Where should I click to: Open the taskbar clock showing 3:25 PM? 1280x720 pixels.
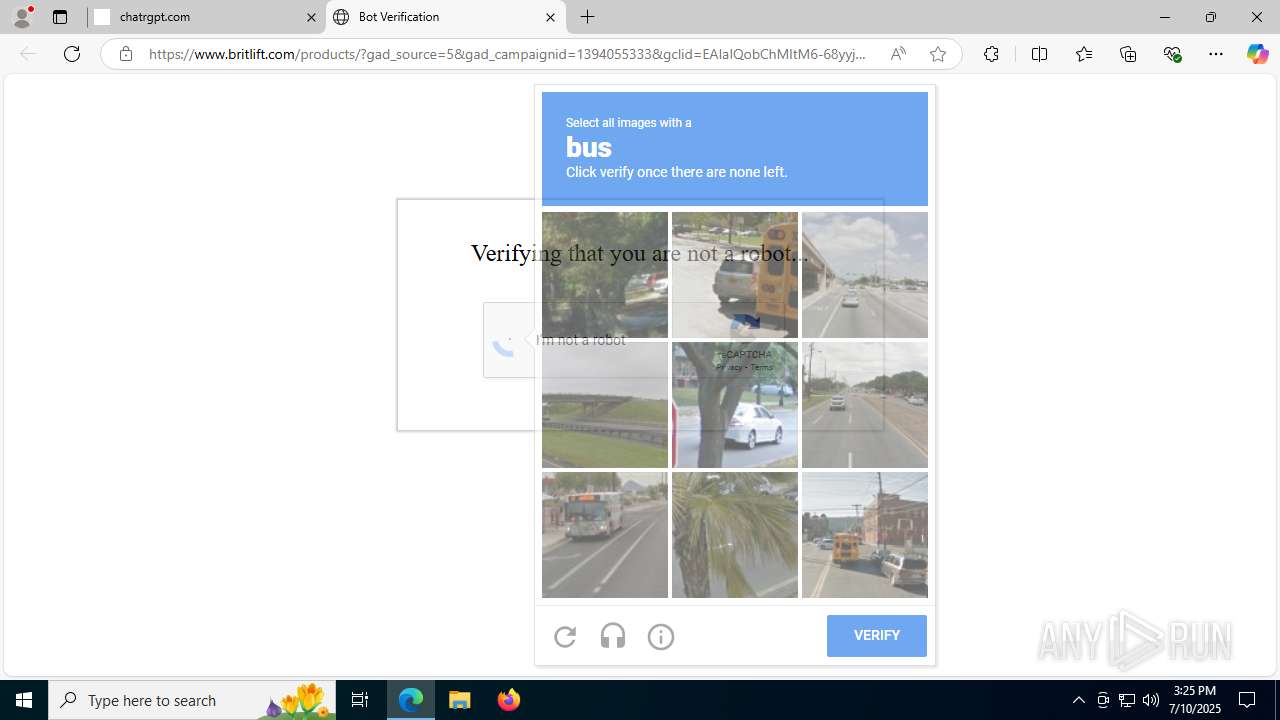click(1196, 700)
